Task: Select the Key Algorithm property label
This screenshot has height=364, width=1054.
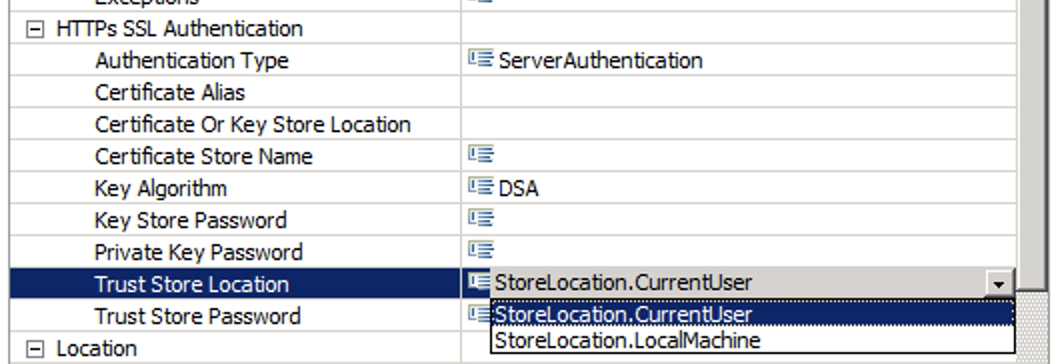Action: tap(161, 189)
